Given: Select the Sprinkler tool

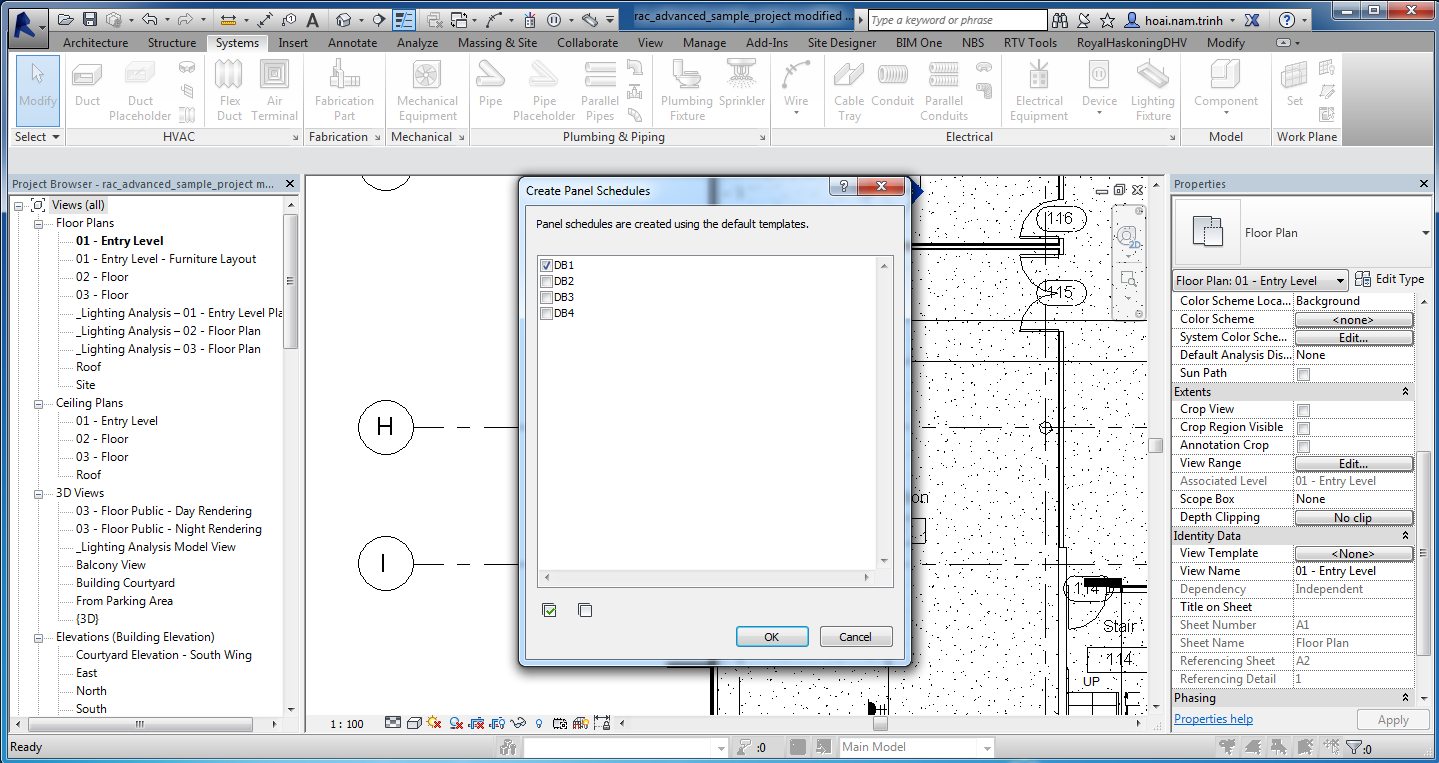Looking at the screenshot, I should click(741, 90).
